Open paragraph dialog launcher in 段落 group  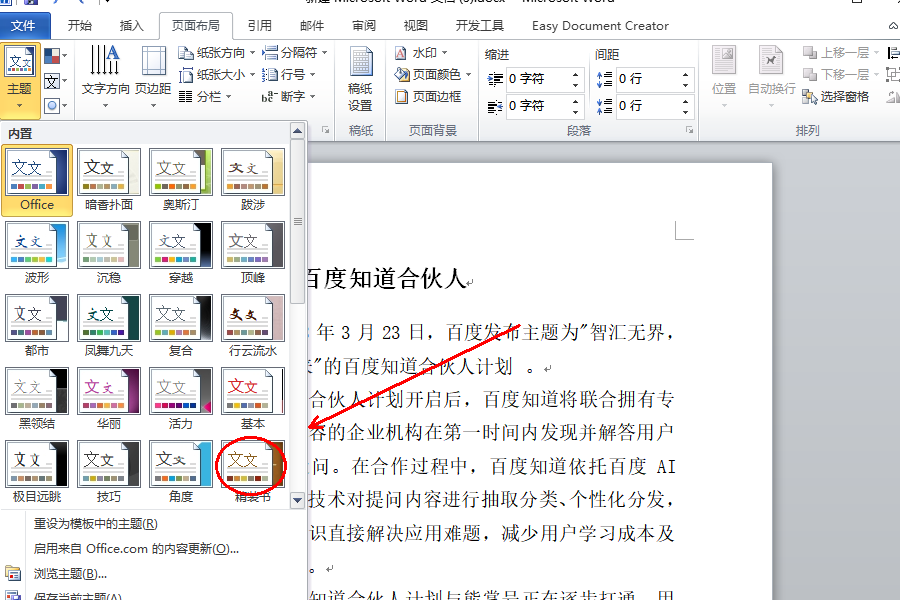(689, 130)
